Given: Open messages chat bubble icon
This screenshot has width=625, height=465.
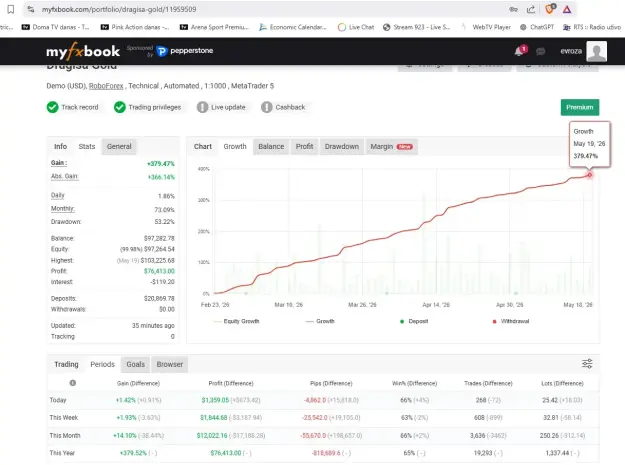Looking at the screenshot, I should pyautogui.click(x=540, y=51).
